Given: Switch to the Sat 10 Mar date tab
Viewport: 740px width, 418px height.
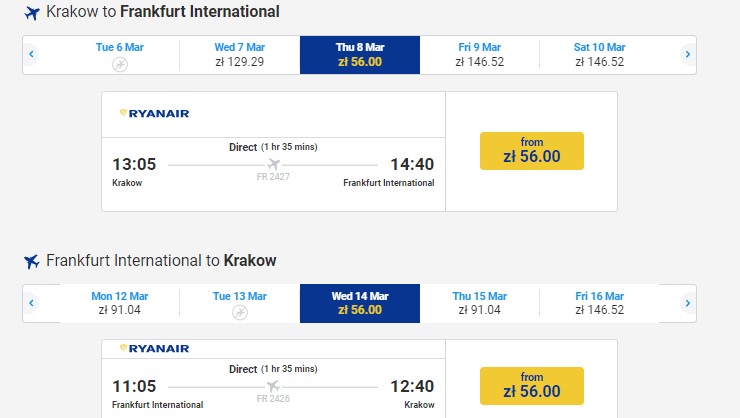Looking at the screenshot, I should pyautogui.click(x=599, y=54).
